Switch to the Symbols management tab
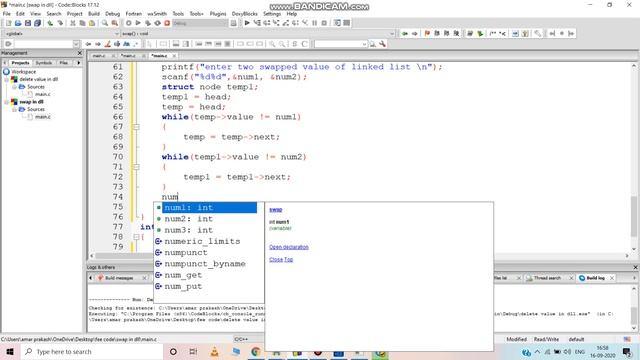 [x=44, y=63]
